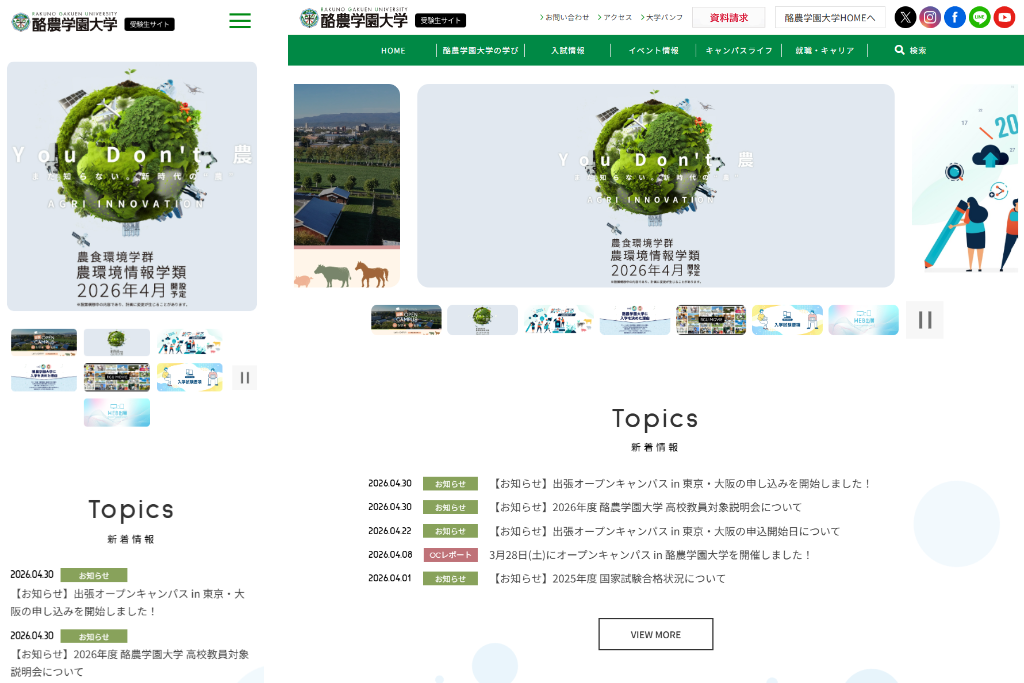Select desktop green globe thumbnail
Screen dimensions: 1024x683
pos(483,320)
